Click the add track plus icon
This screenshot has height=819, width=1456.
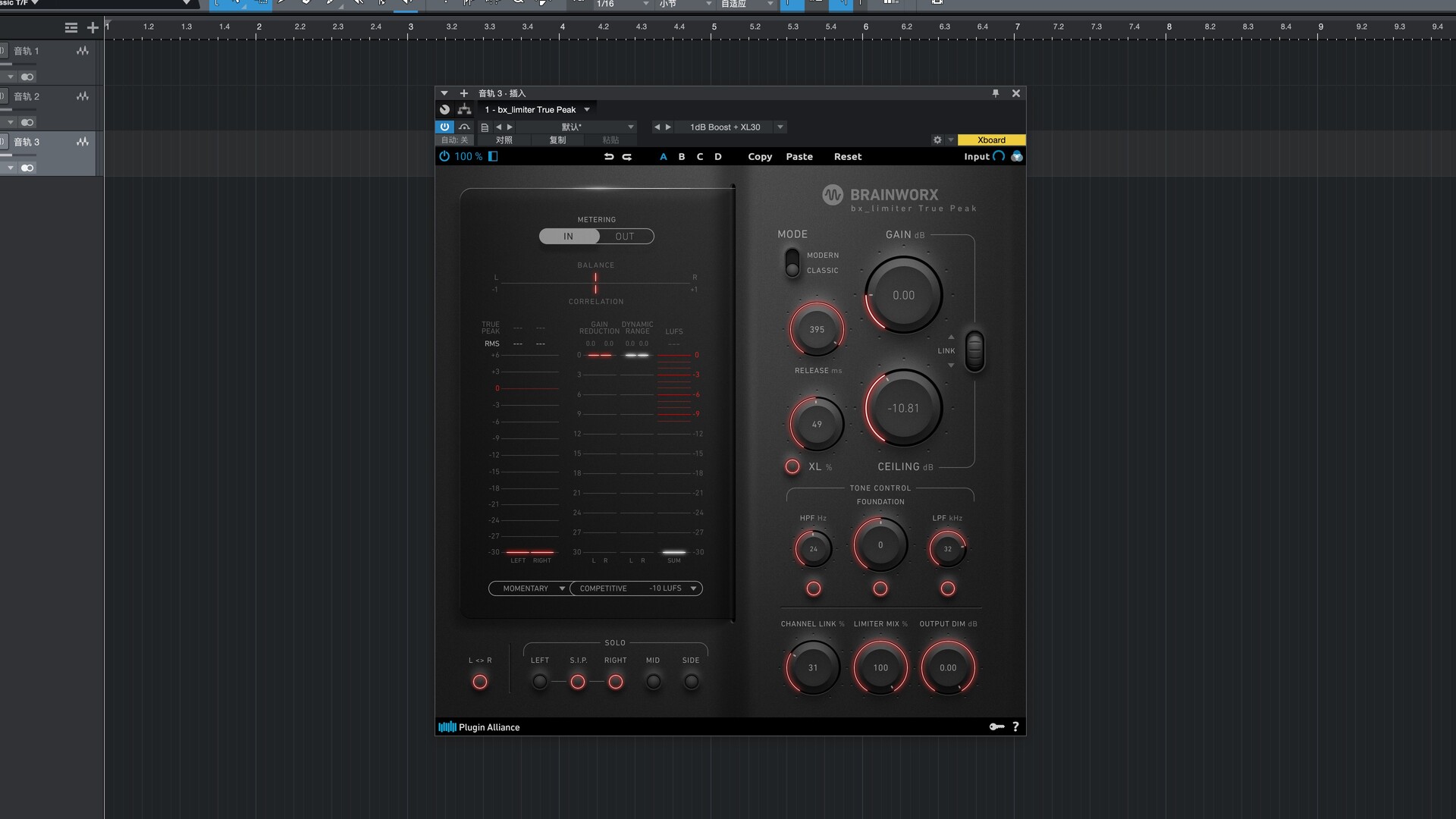tap(93, 27)
